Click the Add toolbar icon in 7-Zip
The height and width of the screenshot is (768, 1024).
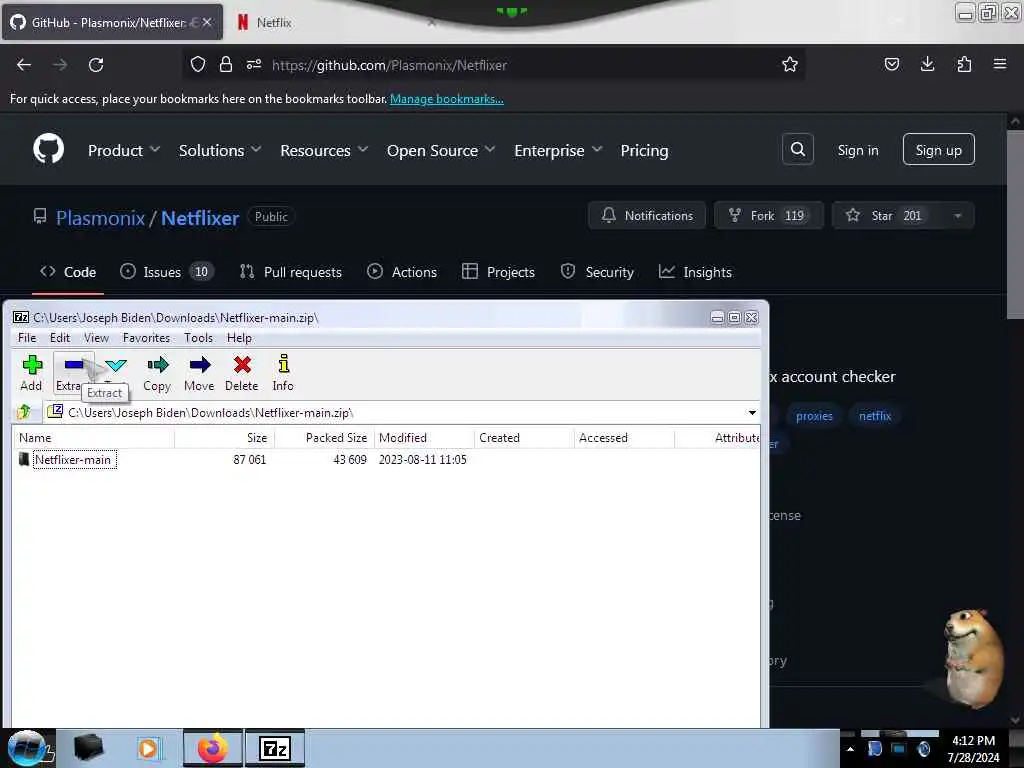pyautogui.click(x=31, y=373)
